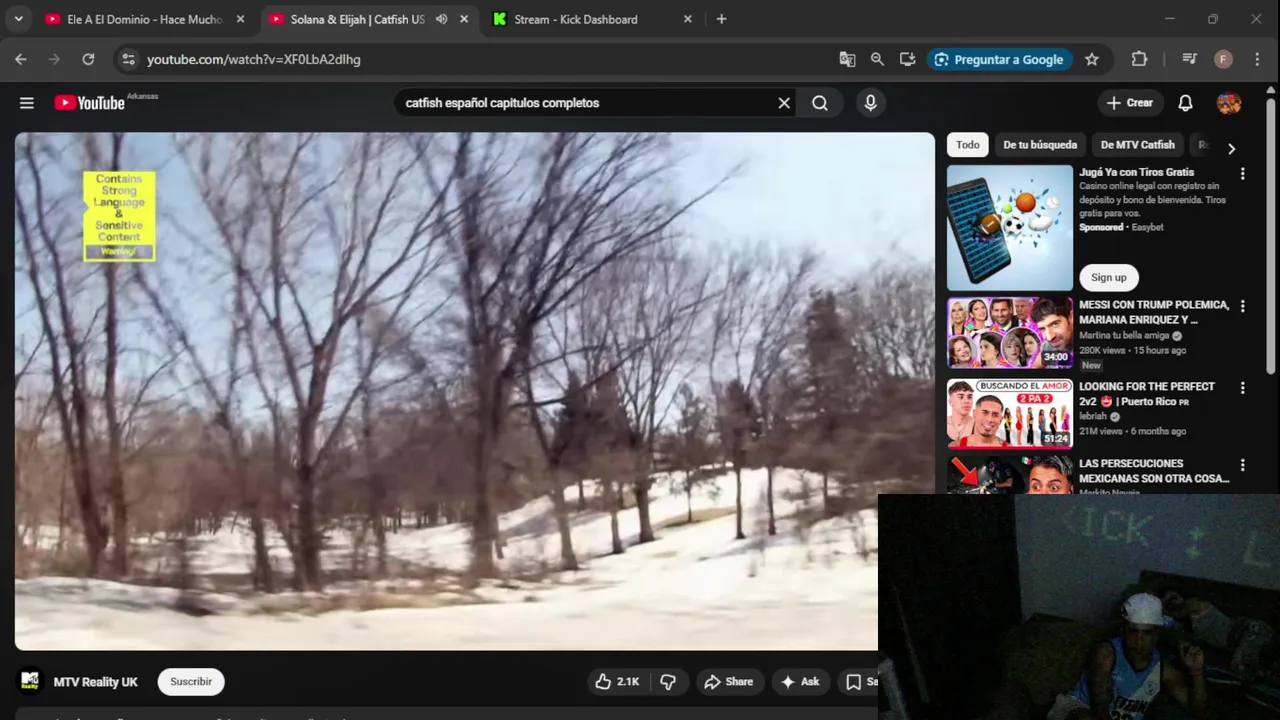Mute the Solana & Elijah tab audio
The height and width of the screenshot is (720, 1280).
pyautogui.click(x=441, y=19)
